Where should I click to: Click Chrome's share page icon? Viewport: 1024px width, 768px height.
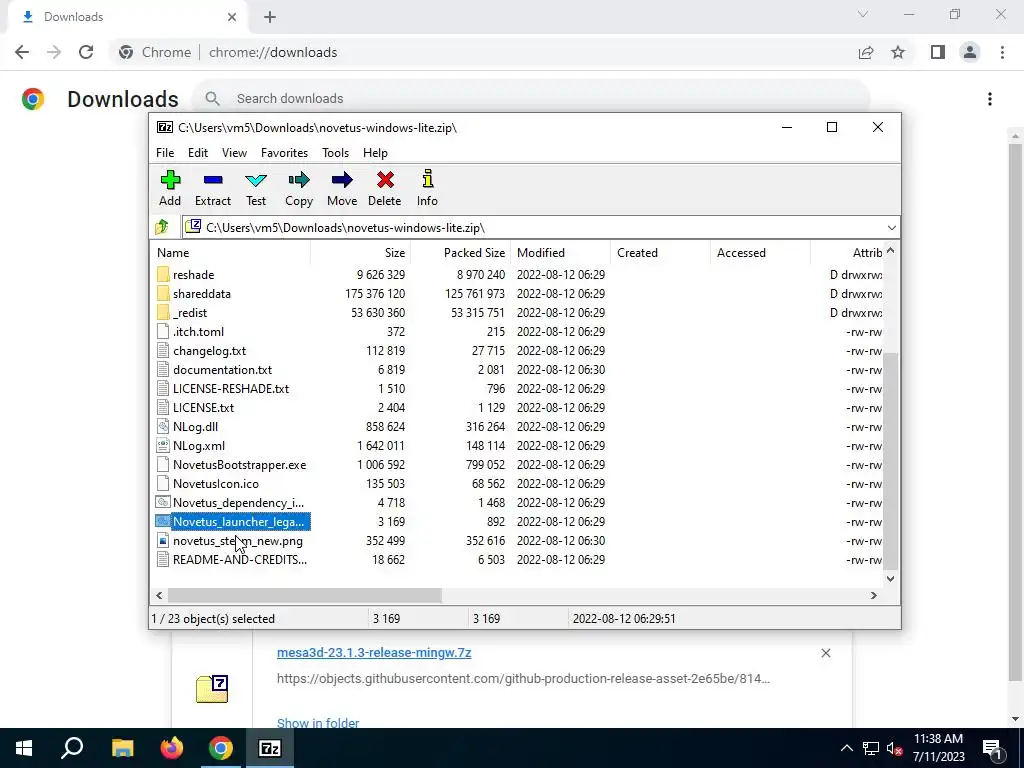click(866, 52)
